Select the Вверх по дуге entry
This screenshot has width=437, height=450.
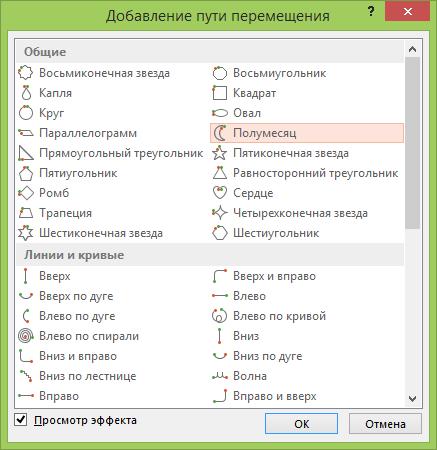click(76, 296)
